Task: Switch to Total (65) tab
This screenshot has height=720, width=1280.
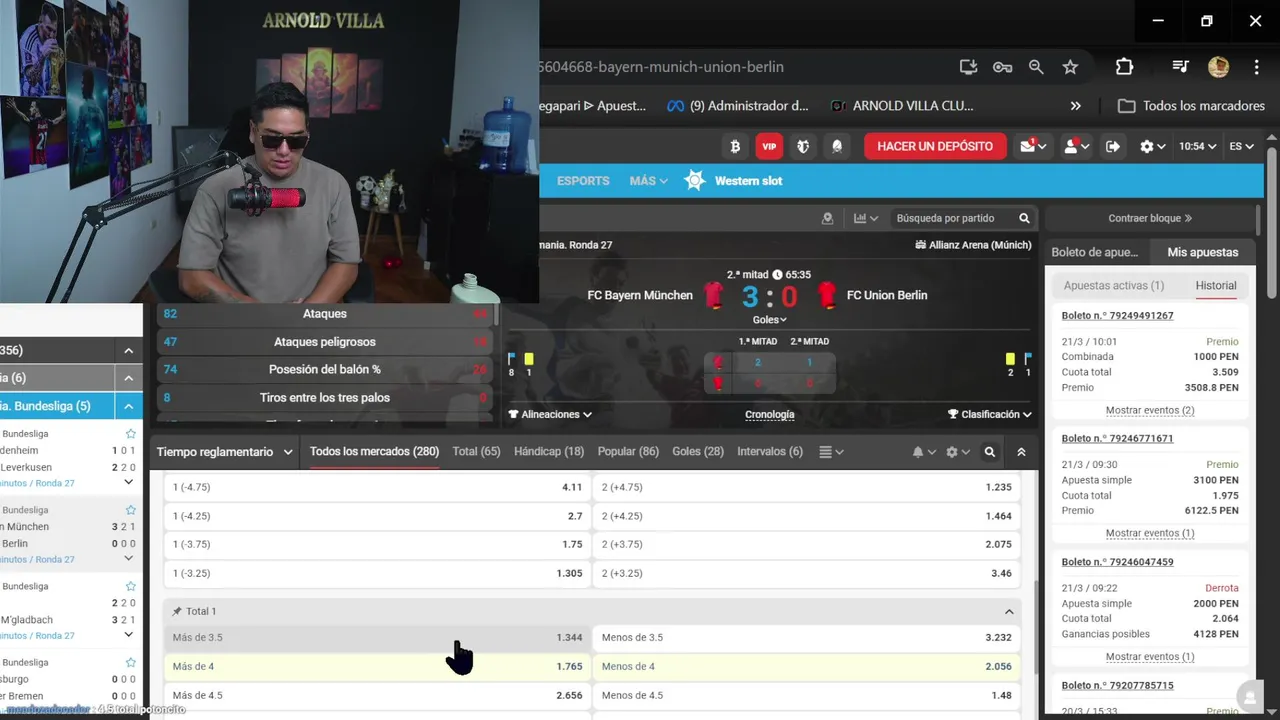Action: 476,452
